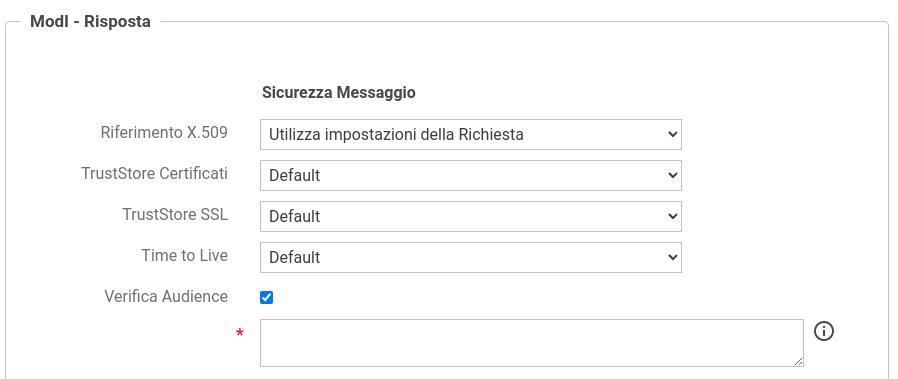The height and width of the screenshot is (379, 898).
Task: Uncheck the Verifica Audience checkbox
Action: click(266, 297)
